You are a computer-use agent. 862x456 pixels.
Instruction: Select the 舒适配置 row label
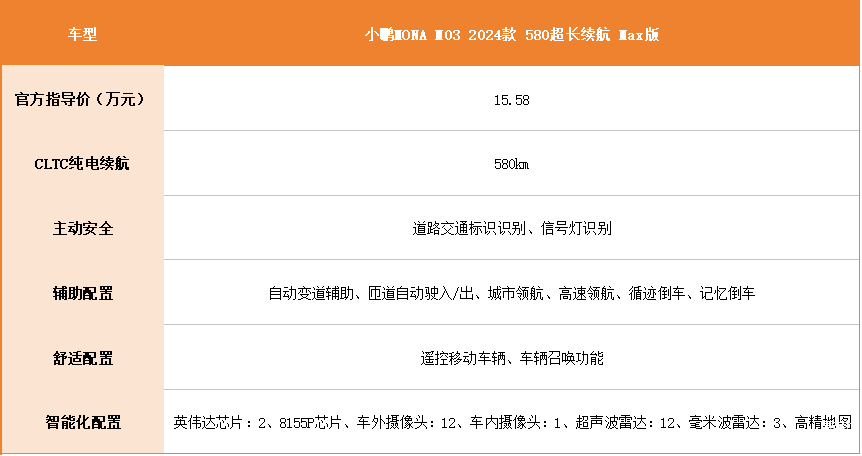[x=81, y=358]
